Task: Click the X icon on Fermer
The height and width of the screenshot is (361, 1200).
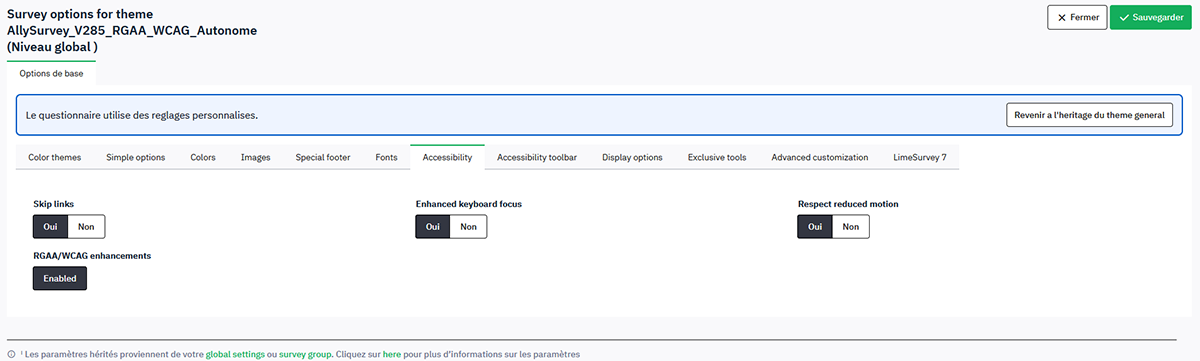Action: tap(1062, 18)
